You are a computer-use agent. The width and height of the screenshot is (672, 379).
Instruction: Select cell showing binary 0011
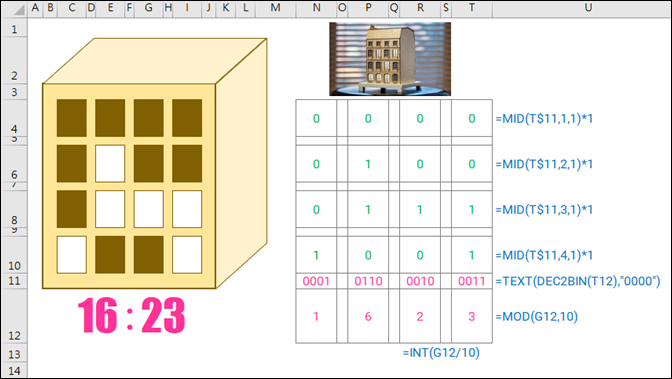coord(472,281)
